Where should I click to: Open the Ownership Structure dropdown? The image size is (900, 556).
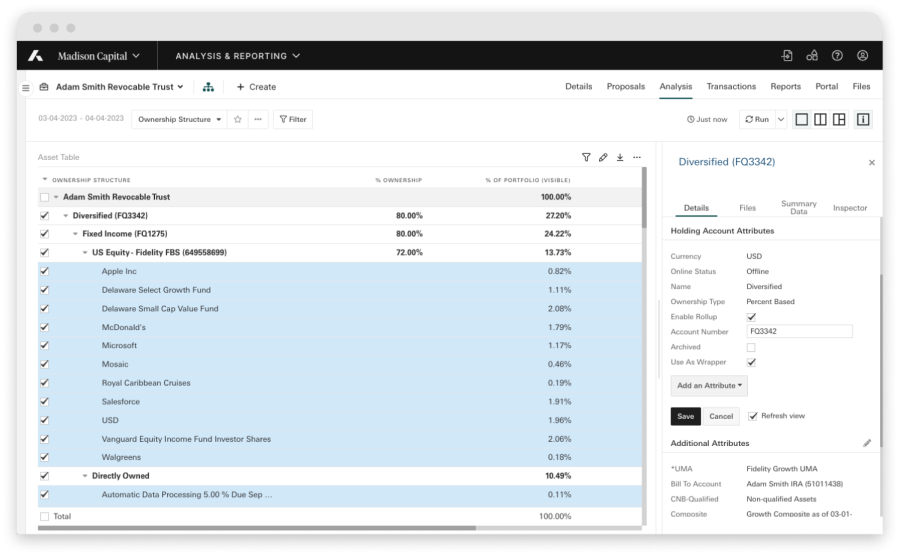click(x=180, y=119)
